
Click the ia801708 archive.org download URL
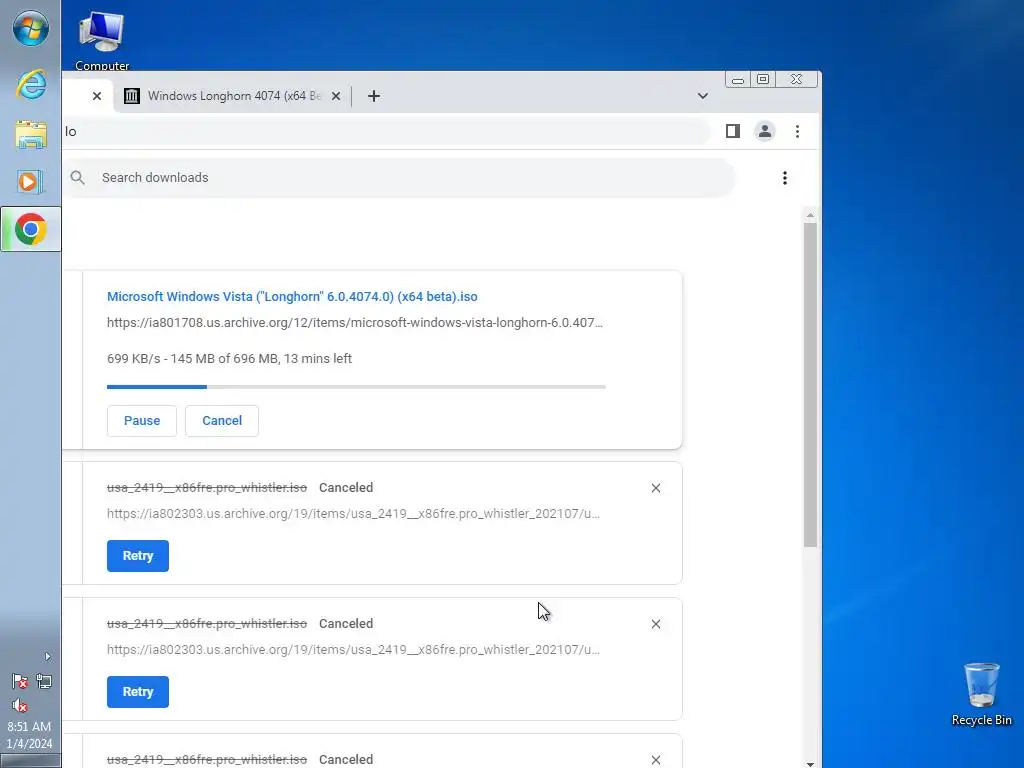[x=355, y=323]
